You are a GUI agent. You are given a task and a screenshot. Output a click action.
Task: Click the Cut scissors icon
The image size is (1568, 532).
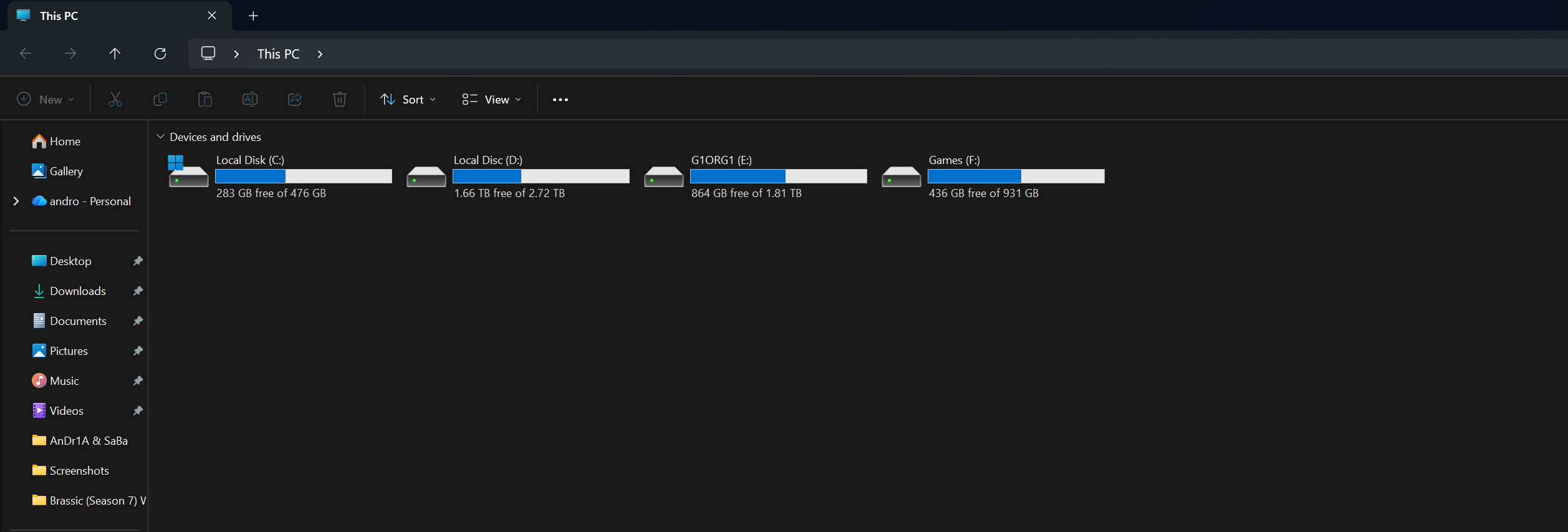(115, 99)
